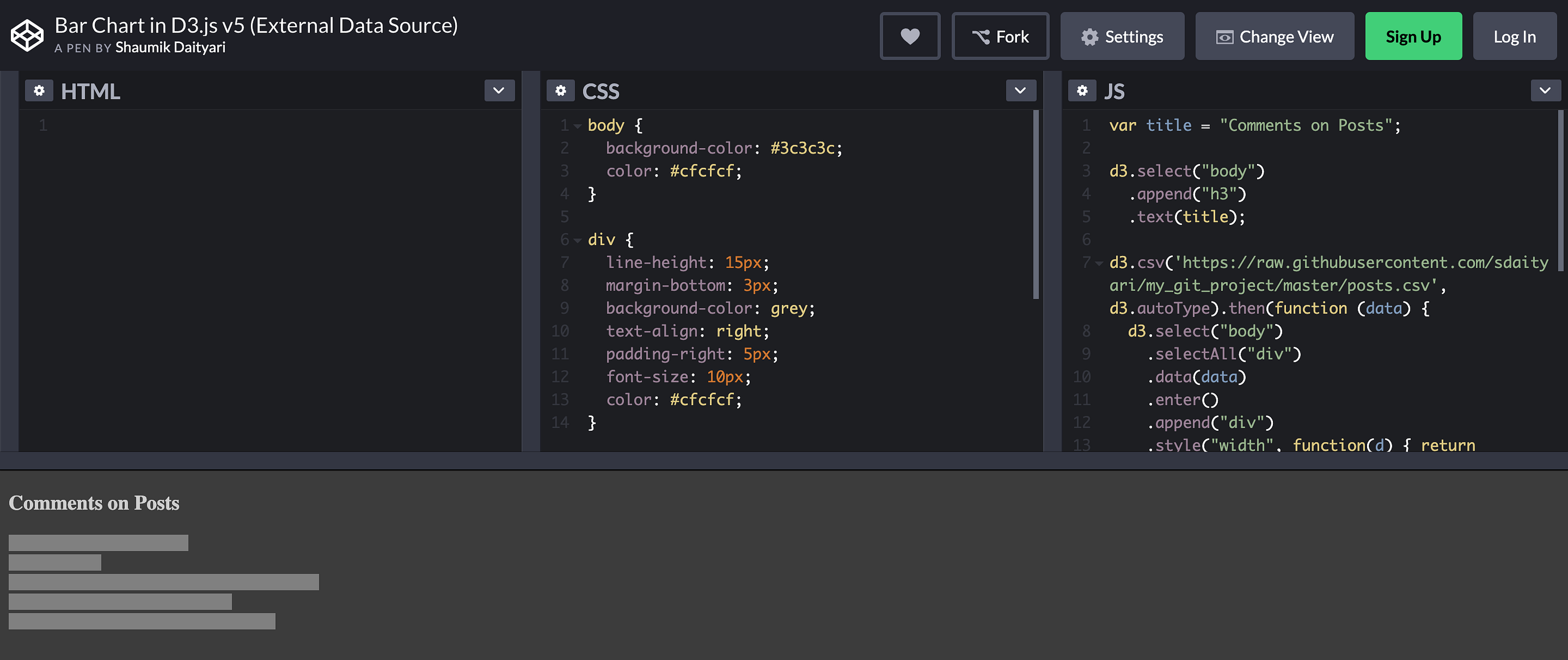1568x660 pixels.
Task: Click the CSS editor vertical scrollbar
Action: point(1035,204)
